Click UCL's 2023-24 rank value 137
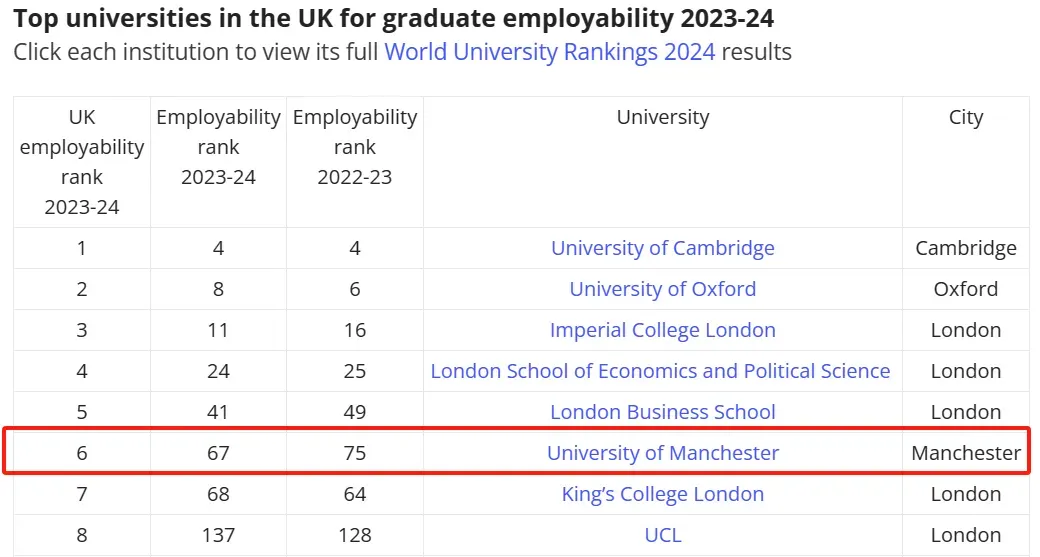 (218, 535)
